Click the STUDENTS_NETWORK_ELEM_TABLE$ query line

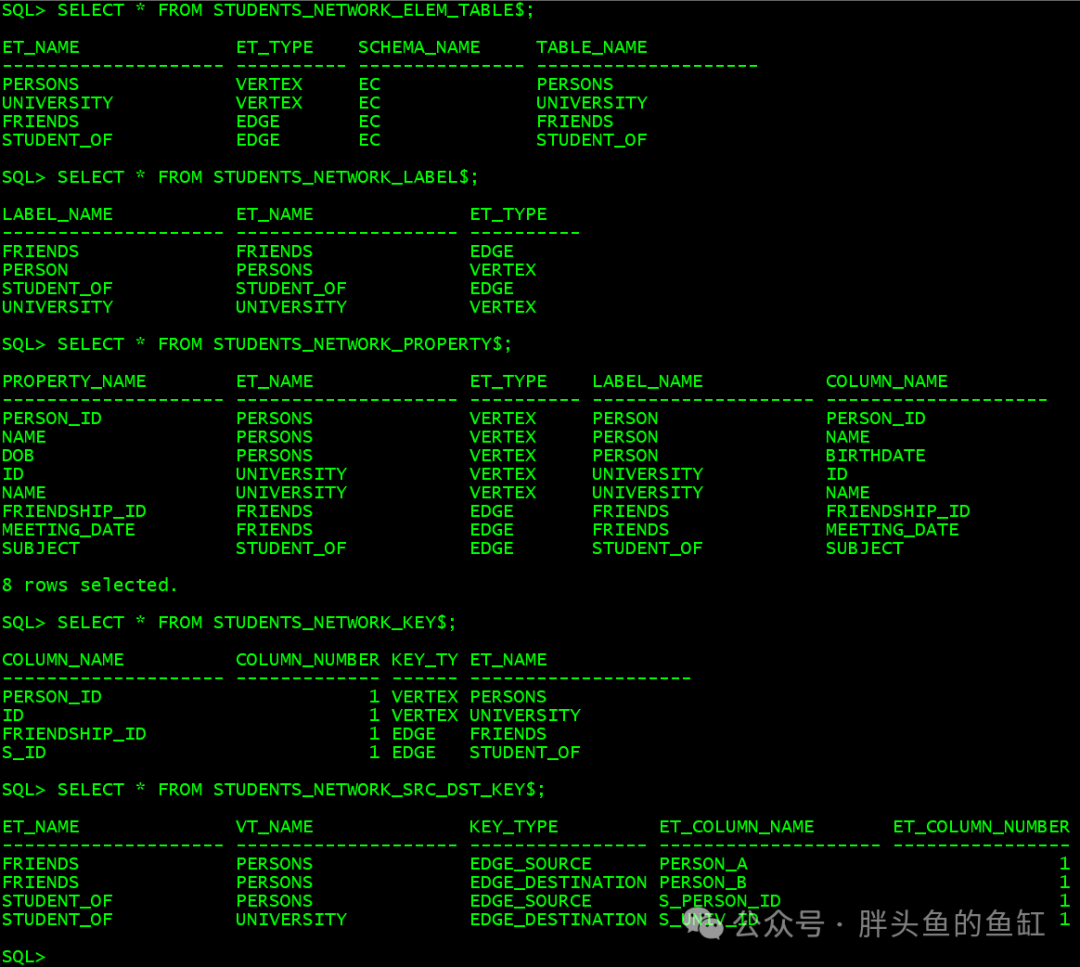coord(267,10)
